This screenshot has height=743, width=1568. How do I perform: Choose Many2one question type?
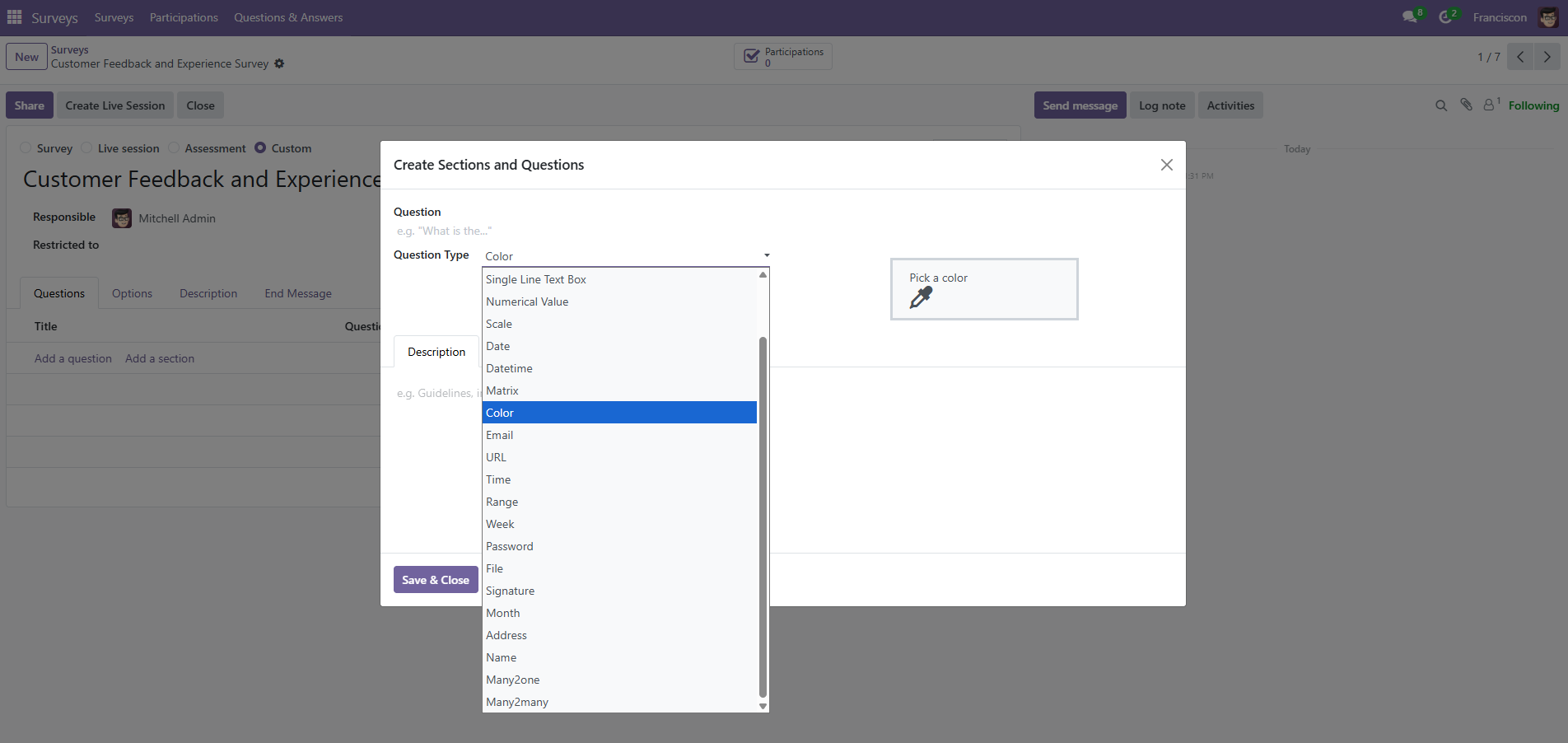[x=619, y=680]
